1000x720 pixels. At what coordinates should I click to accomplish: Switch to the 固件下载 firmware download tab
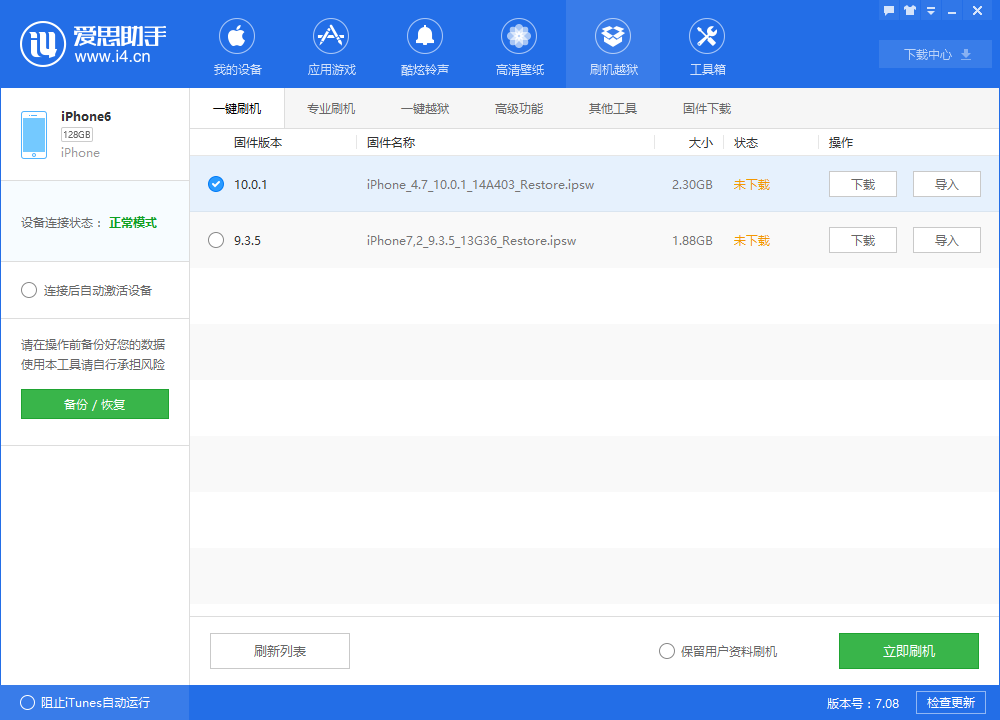706,107
